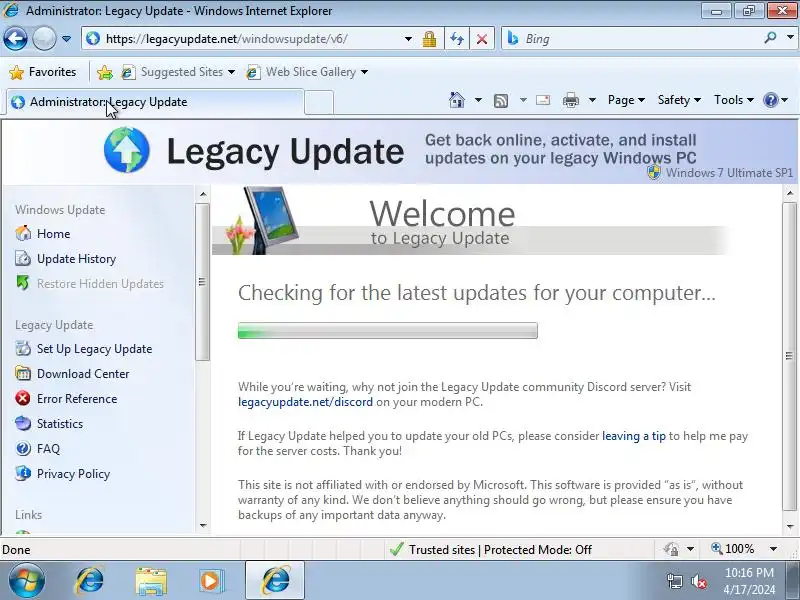Click the network tray icon
The width and height of the screenshot is (800, 600).
[x=674, y=582]
